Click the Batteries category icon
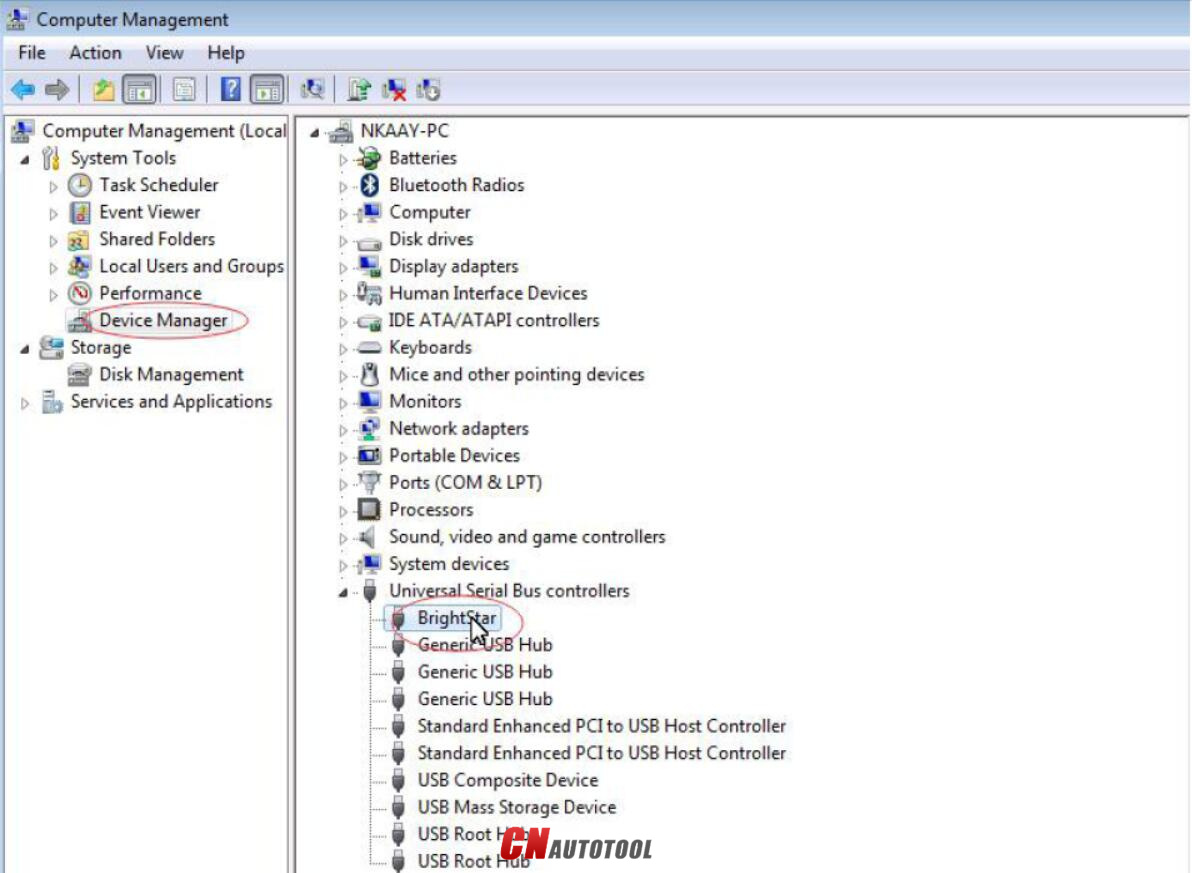Image resolution: width=1192 pixels, height=873 pixels. 369,158
